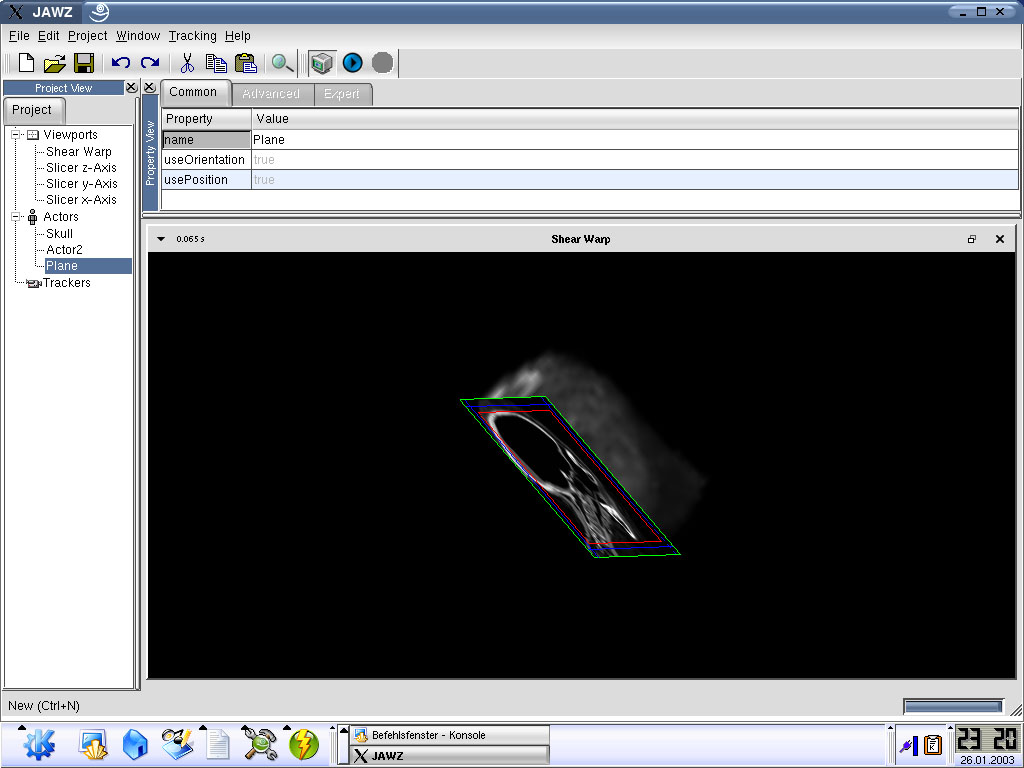Open a project with the folder icon

pos(54,63)
